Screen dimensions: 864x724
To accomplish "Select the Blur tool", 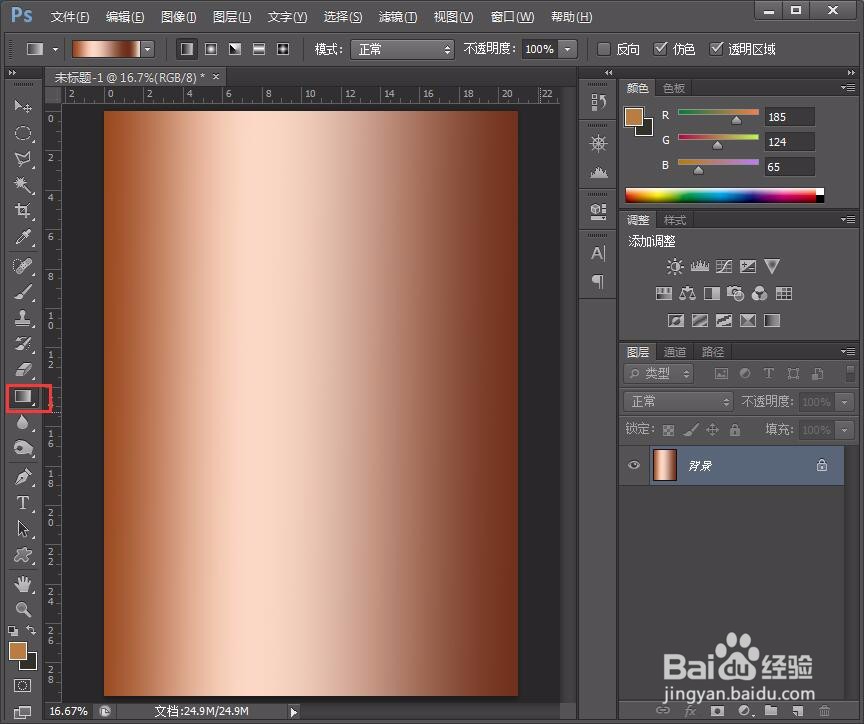I will [23, 423].
